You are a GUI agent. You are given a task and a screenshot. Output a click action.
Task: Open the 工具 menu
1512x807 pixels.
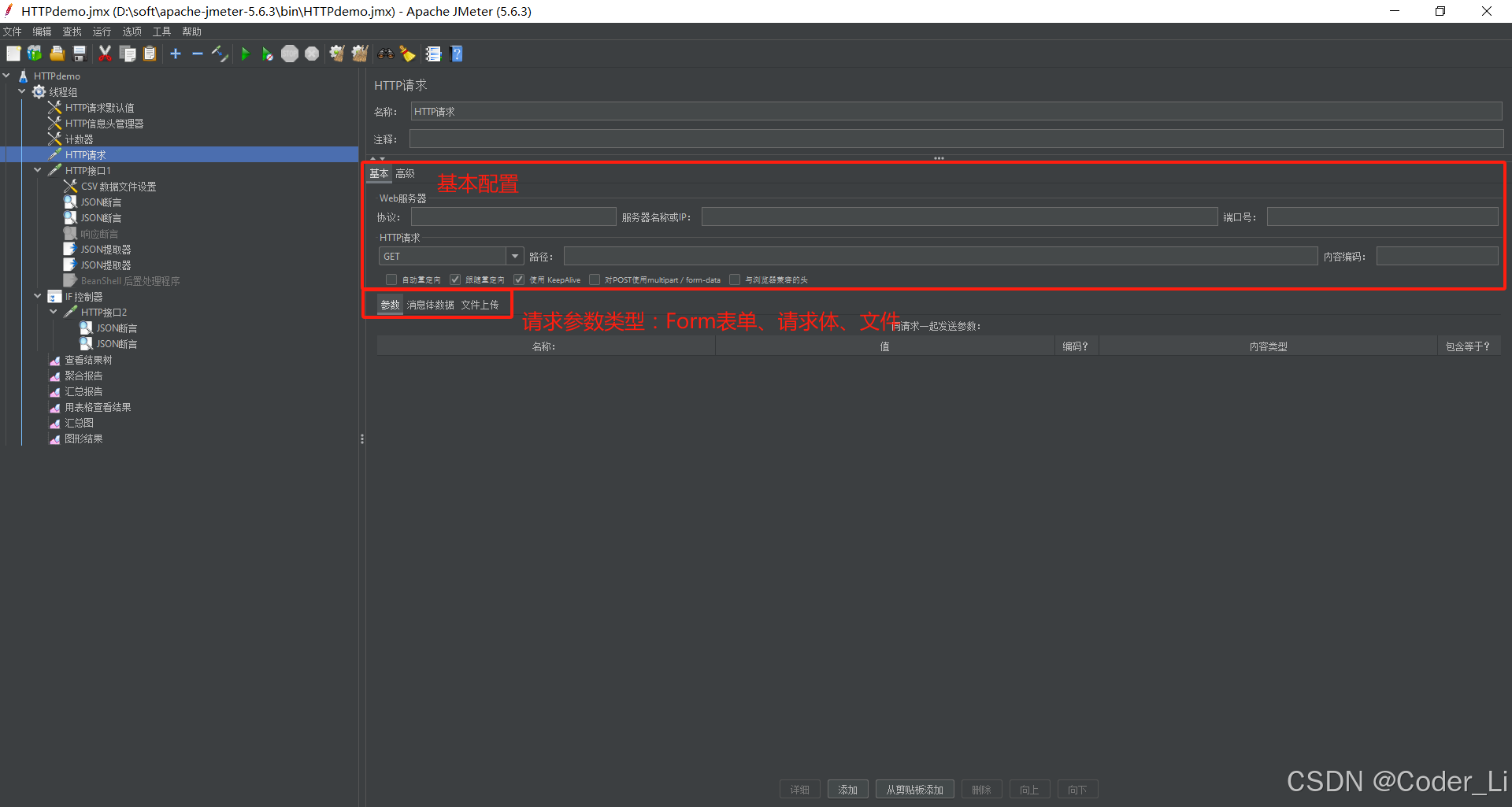pyautogui.click(x=161, y=31)
